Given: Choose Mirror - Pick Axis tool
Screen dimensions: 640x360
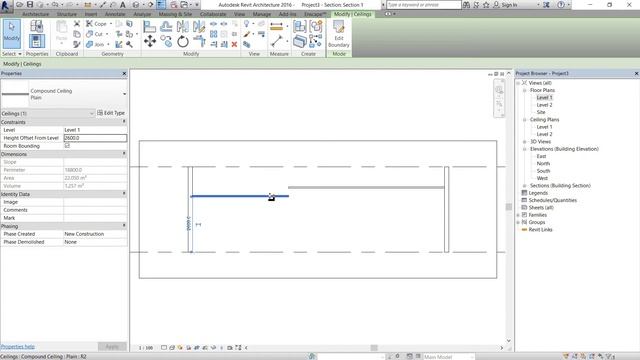Looking at the screenshot, I should click(x=182, y=27).
